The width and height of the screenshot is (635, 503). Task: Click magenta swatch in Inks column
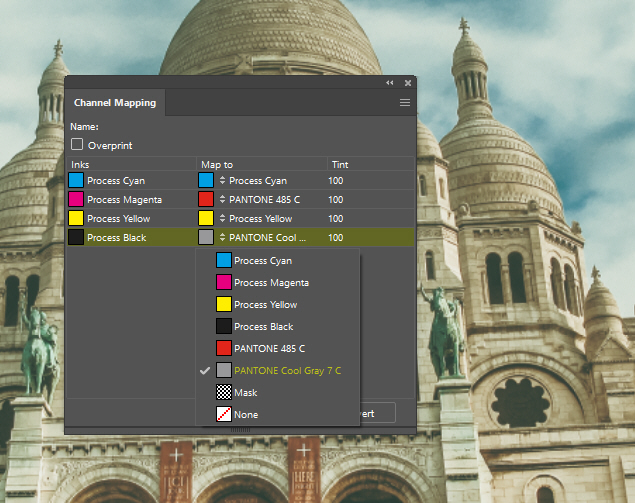pyautogui.click(x=76, y=199)
